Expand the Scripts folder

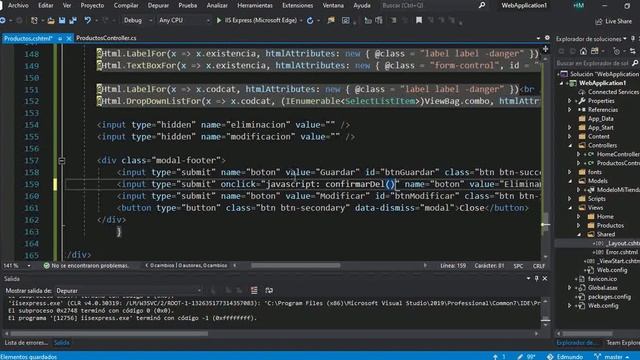click(570, 199)
